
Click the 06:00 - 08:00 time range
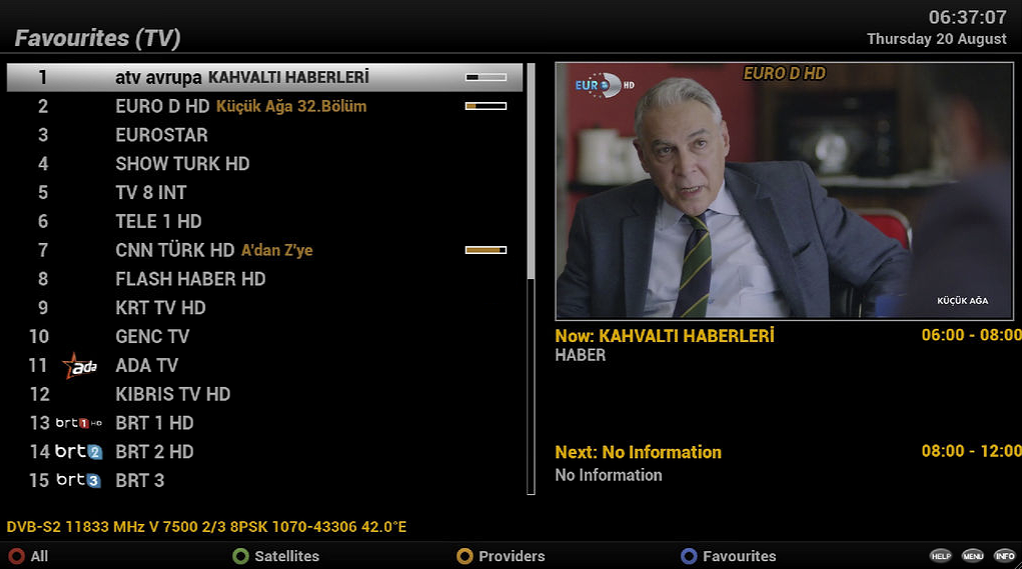coord(971,335)
